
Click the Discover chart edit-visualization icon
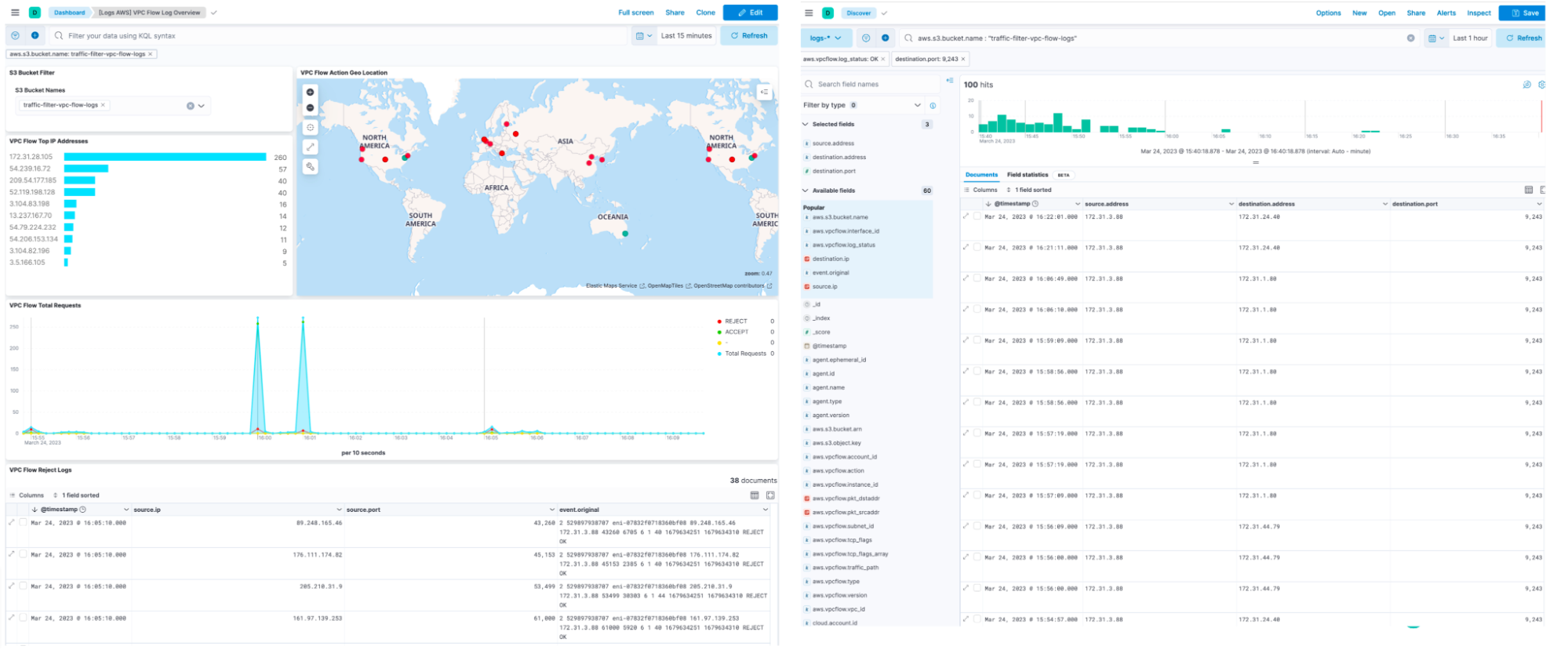click(1526, 84)
